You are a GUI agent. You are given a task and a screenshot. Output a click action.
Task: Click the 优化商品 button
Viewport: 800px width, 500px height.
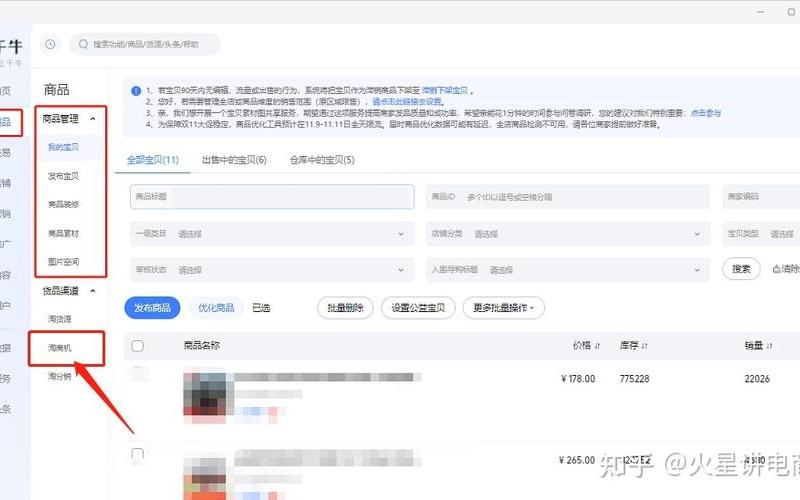coord(216,308)
